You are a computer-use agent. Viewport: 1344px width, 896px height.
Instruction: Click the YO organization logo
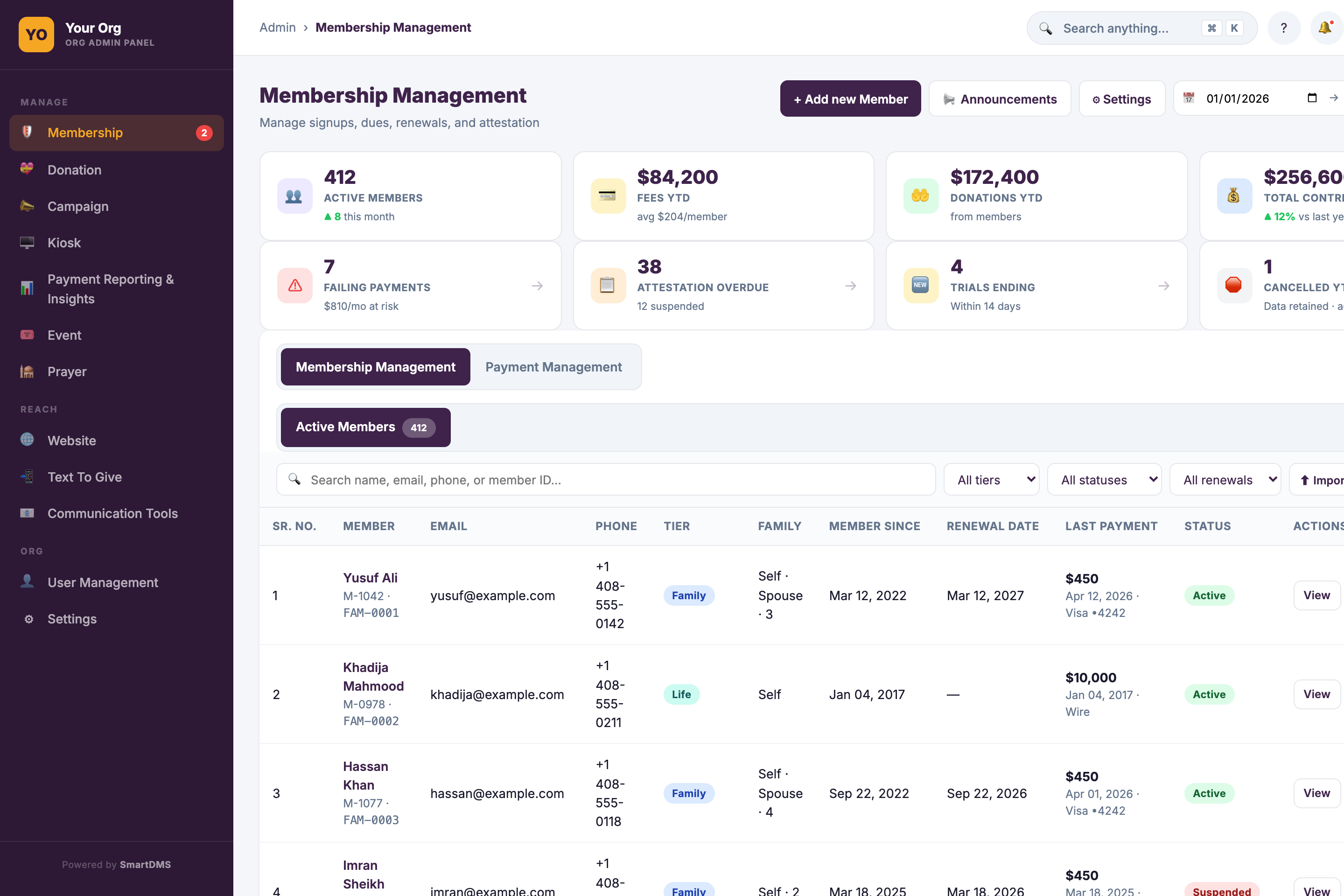[x=36, y=34]
